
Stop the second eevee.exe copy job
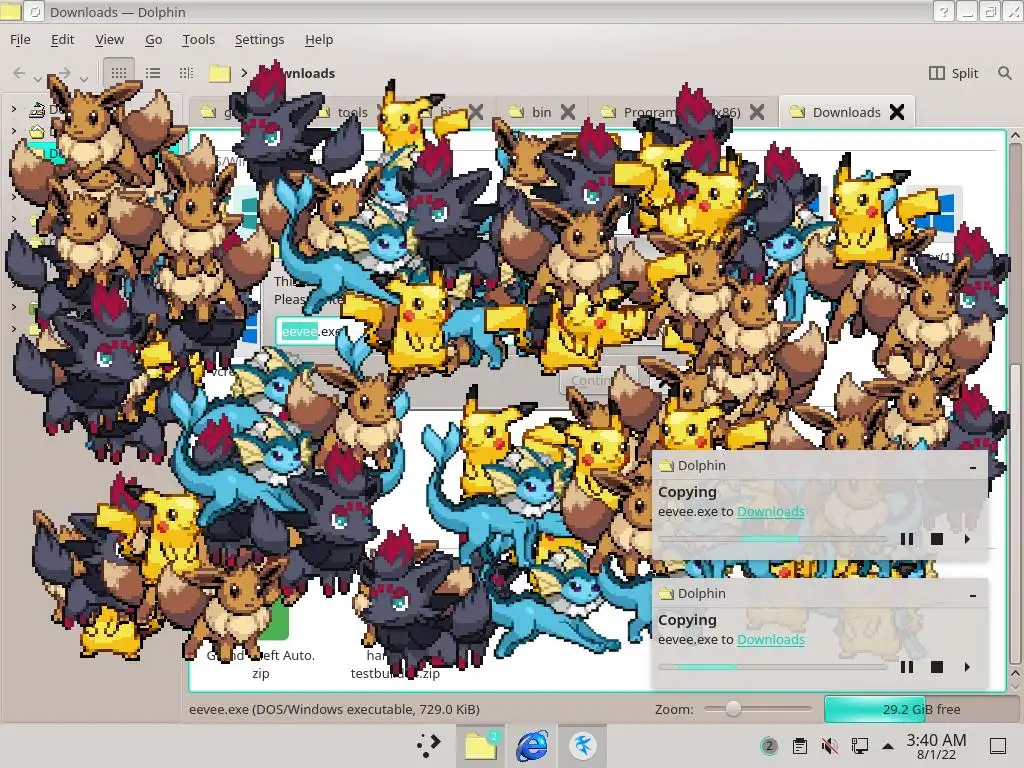(x=936, y=667)
